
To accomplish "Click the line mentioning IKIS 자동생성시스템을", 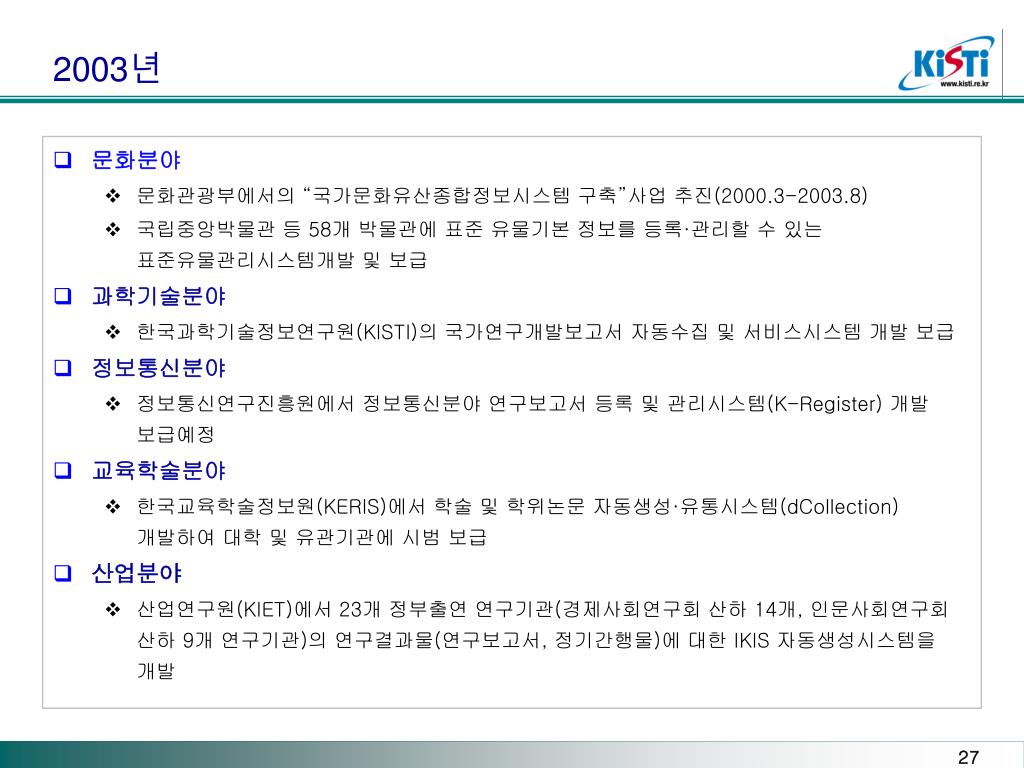I will coord(536,640).
